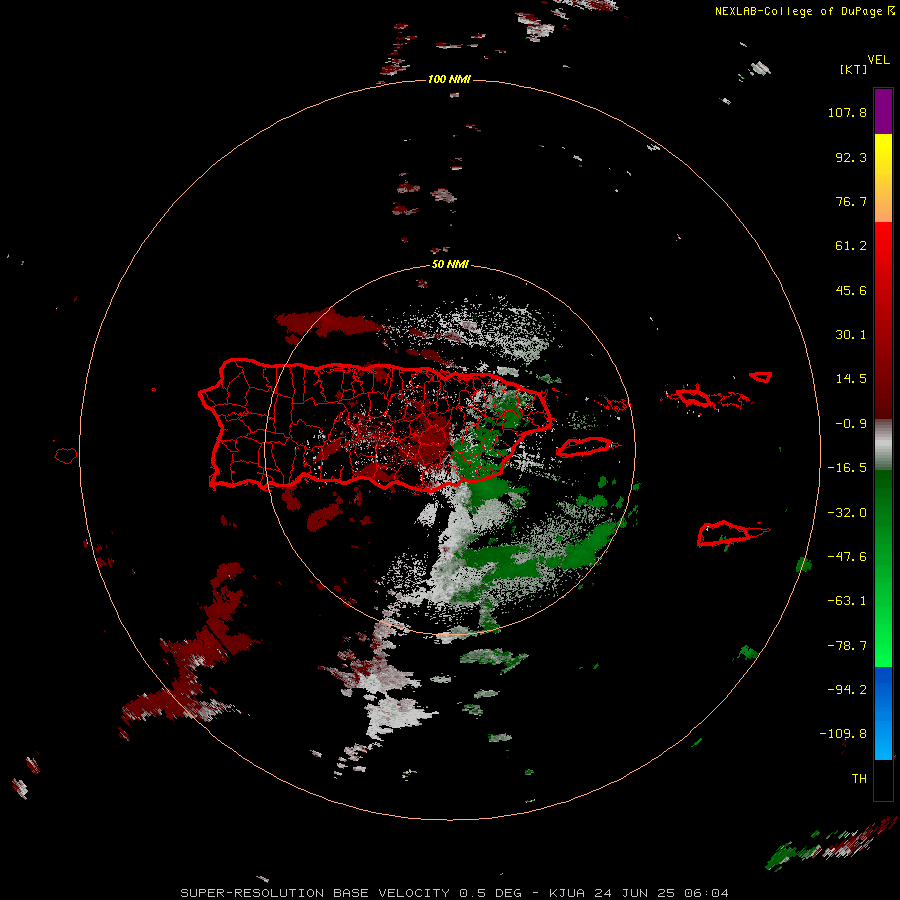Viewport: 900px width, 900px height.
Task: Click the Super-Resolution Base Velocity caption
Action: click(x=455, y=893)
